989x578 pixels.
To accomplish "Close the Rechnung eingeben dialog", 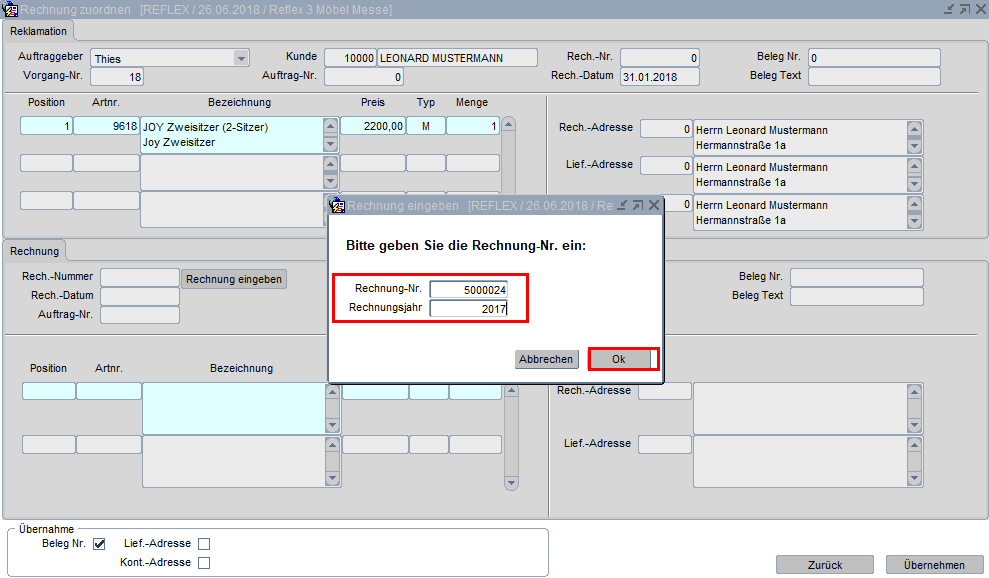I will (654, 206).
